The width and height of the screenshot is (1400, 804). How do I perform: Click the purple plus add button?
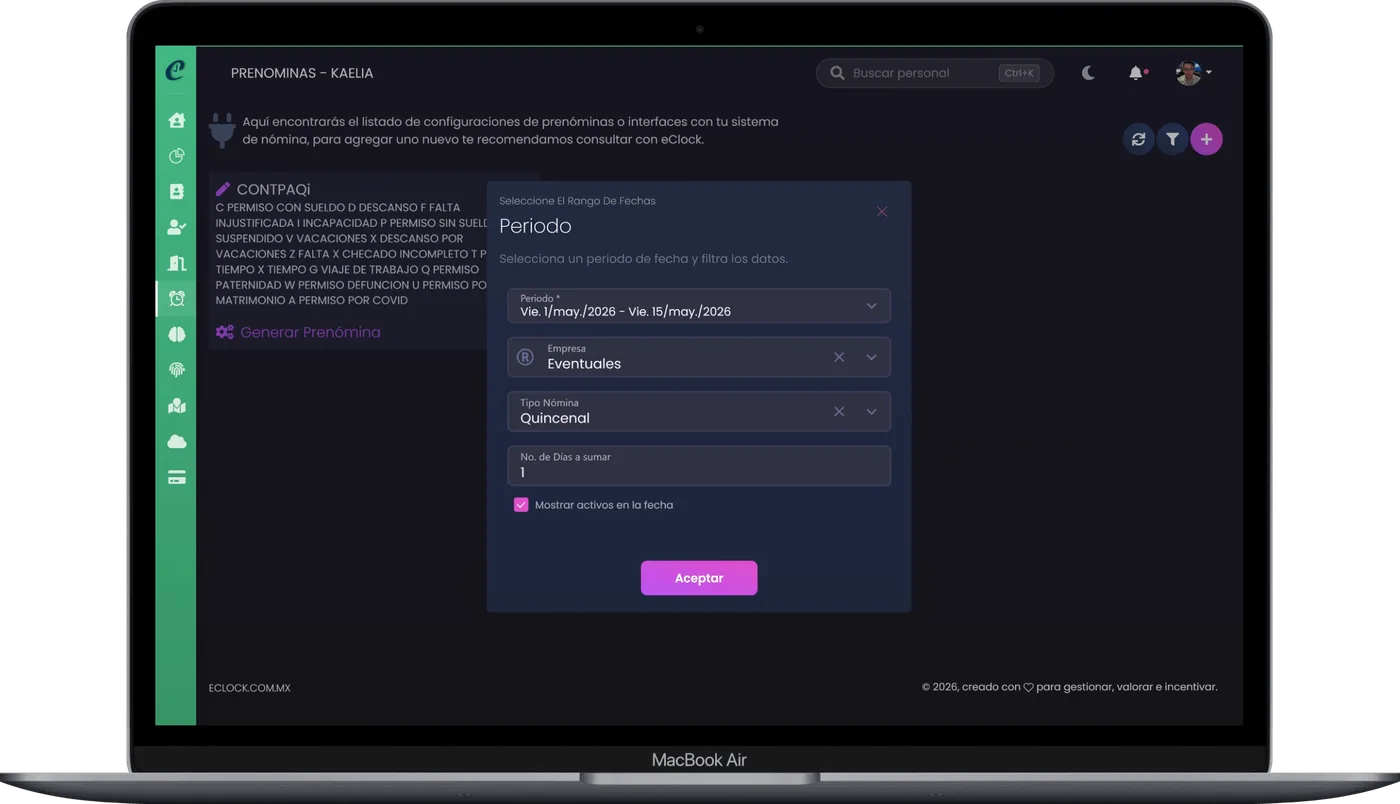1206,139
